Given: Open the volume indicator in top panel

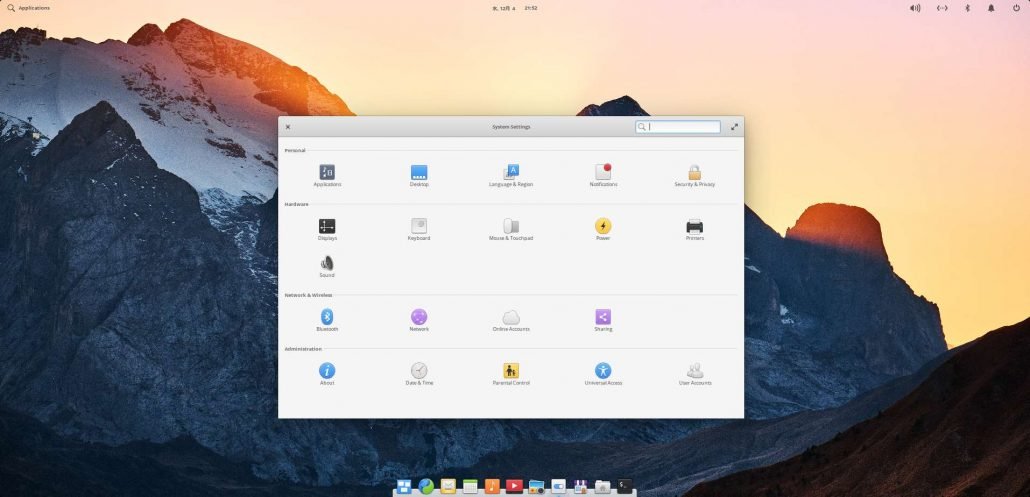Looking at the screenshot, I should click(x=915, y=8).
